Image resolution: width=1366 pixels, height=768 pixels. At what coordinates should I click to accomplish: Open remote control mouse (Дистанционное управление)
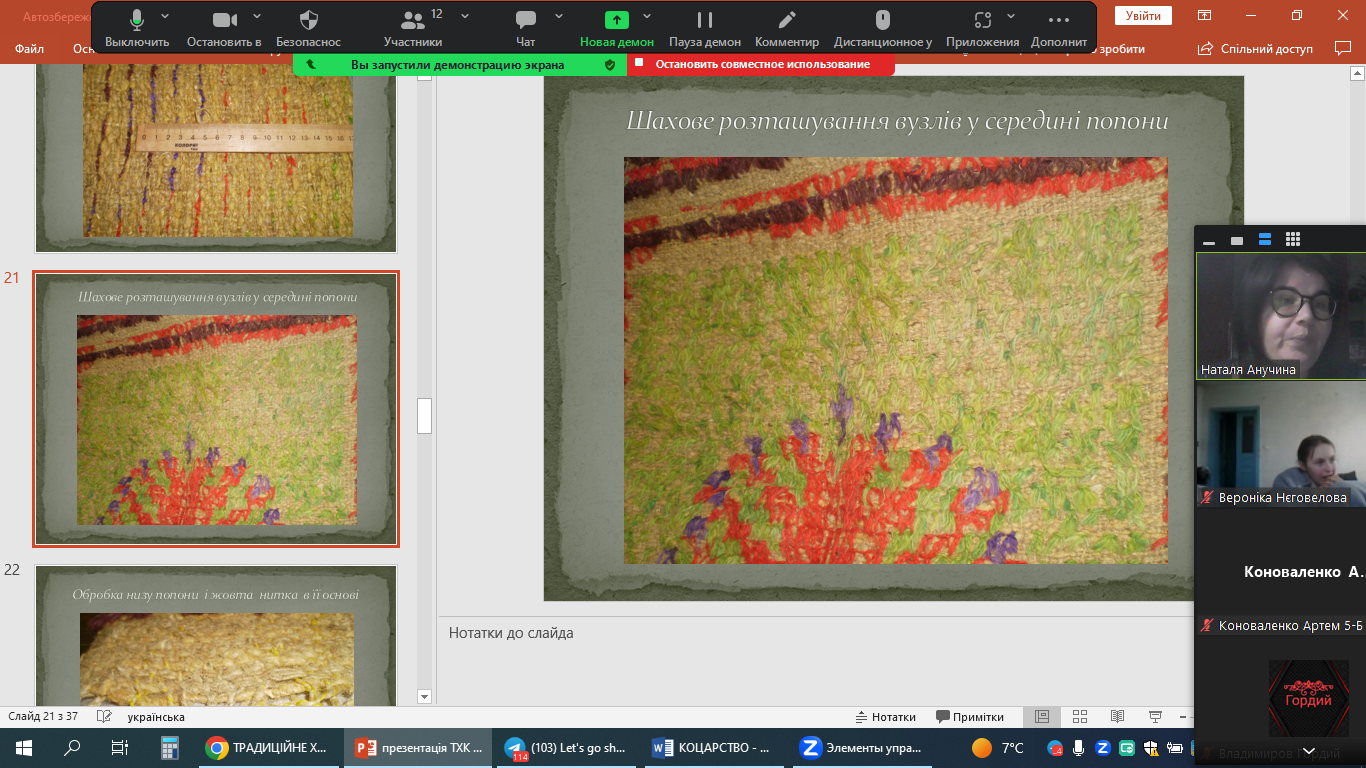(x=883, y=27)
